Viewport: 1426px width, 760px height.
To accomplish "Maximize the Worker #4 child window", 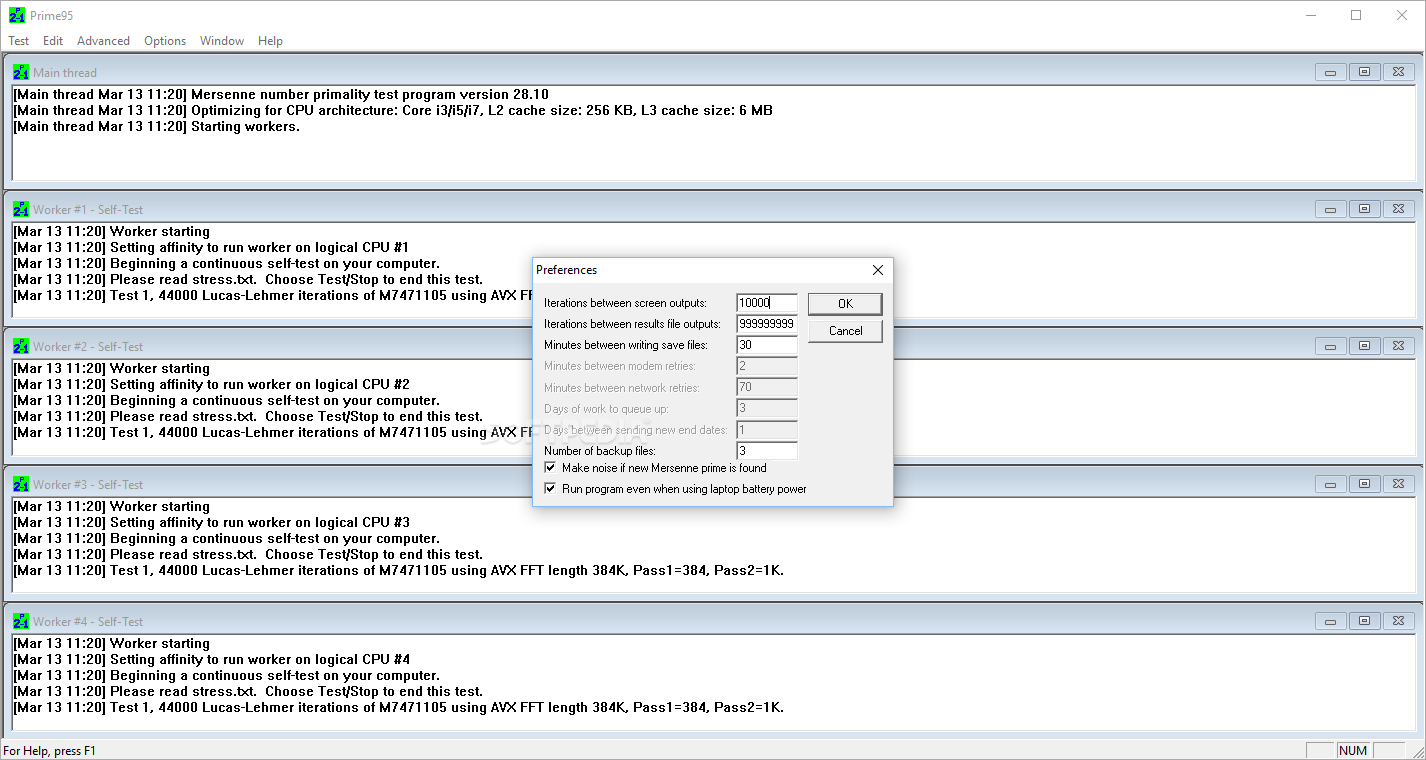I will (1364, 621).
